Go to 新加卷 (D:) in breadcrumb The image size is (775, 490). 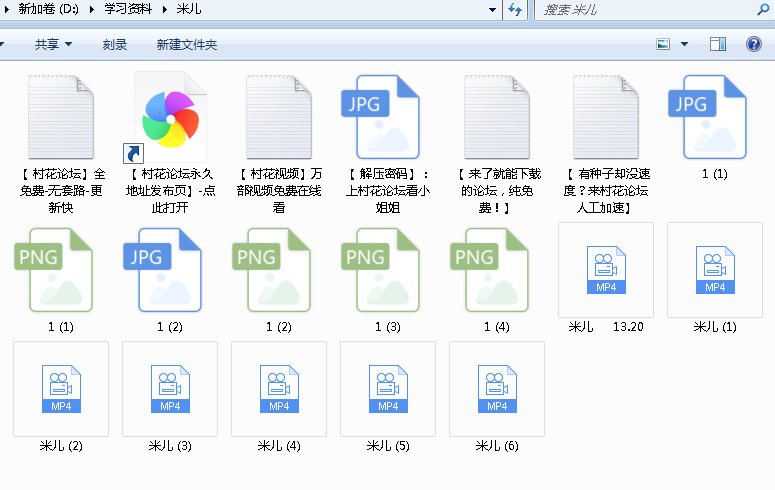tap(48, 9)
